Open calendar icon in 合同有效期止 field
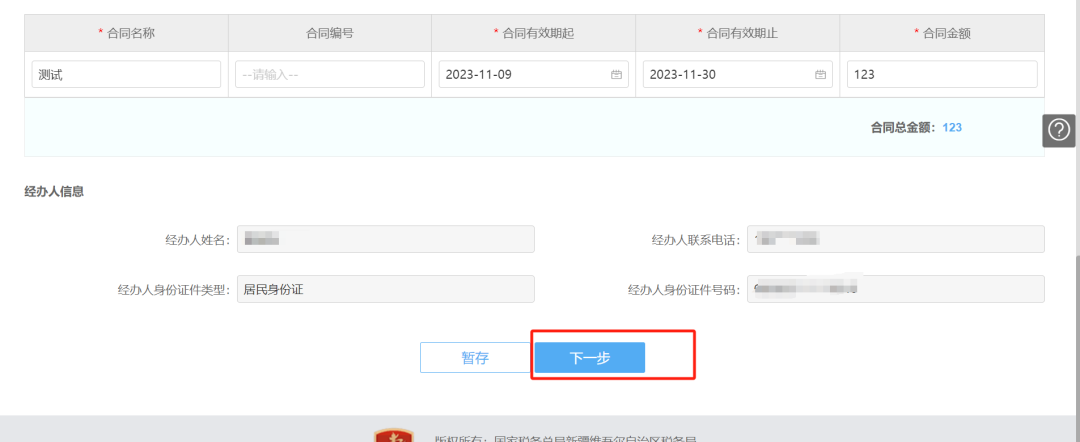 820,74
